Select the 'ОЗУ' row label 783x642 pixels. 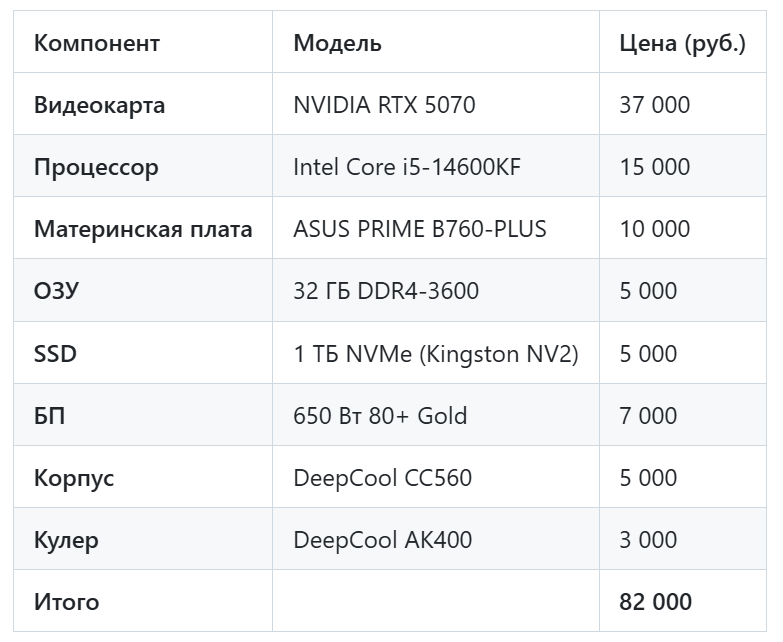click(x=56, y=291)
